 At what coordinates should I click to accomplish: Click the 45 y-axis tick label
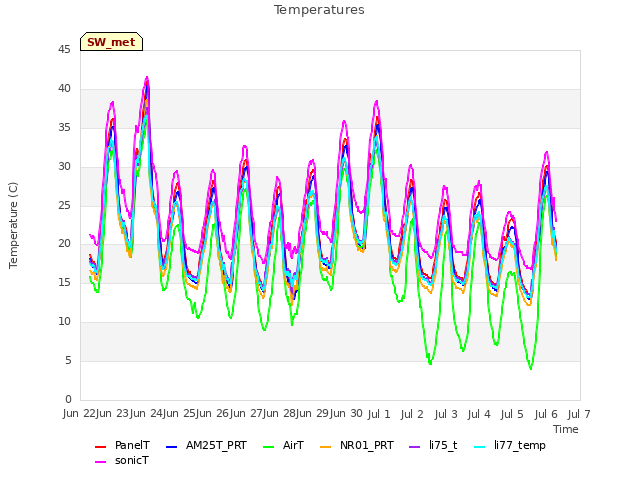tap(64, 50)
